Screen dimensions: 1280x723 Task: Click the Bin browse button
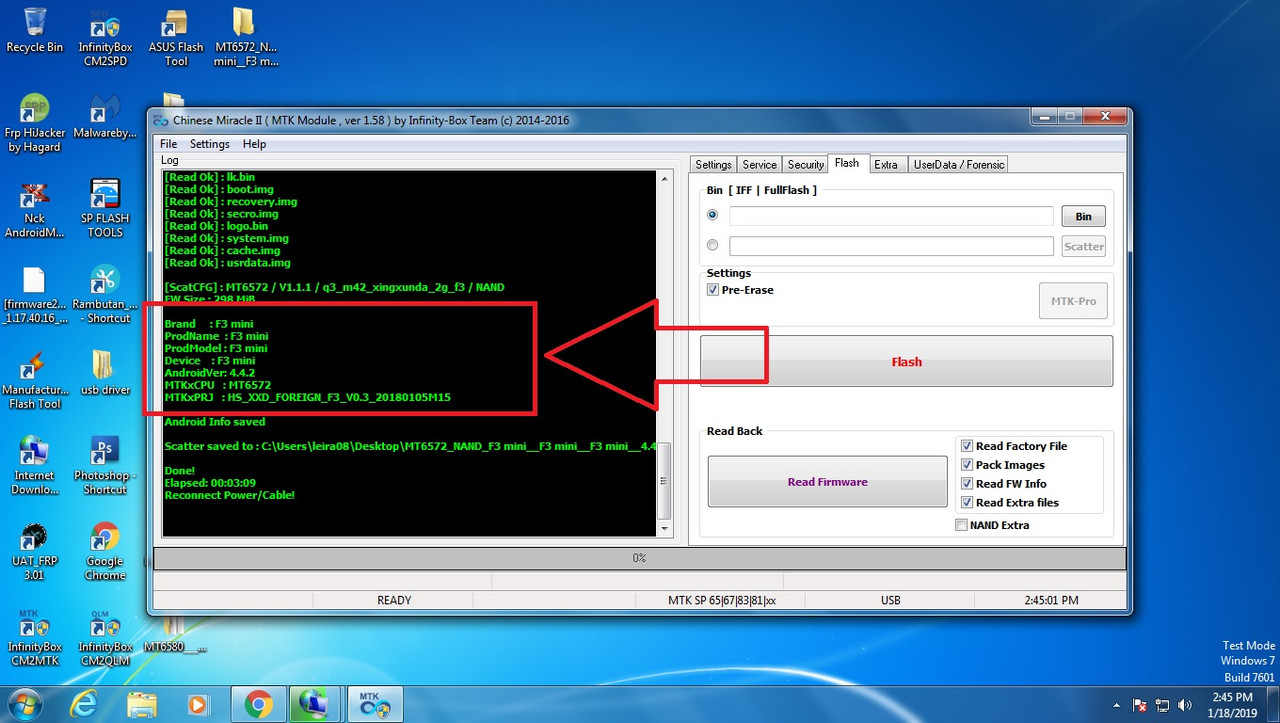coord(1084,216)
